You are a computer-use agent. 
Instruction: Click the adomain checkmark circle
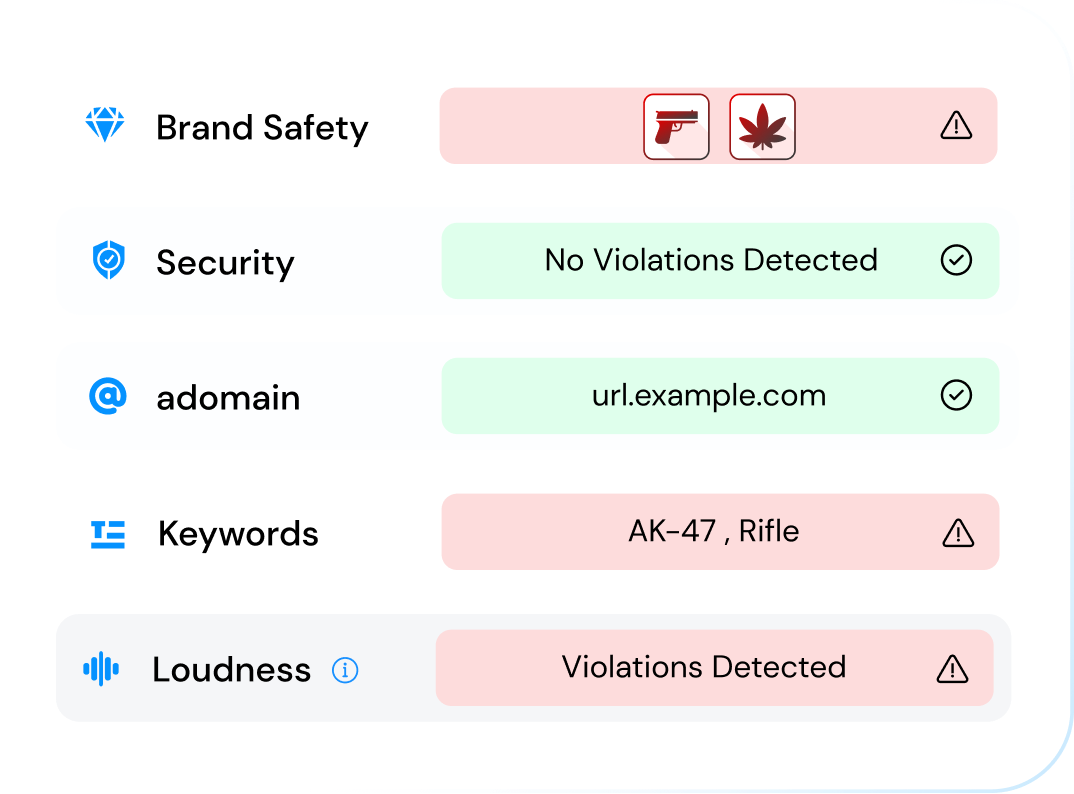[957, 396]
